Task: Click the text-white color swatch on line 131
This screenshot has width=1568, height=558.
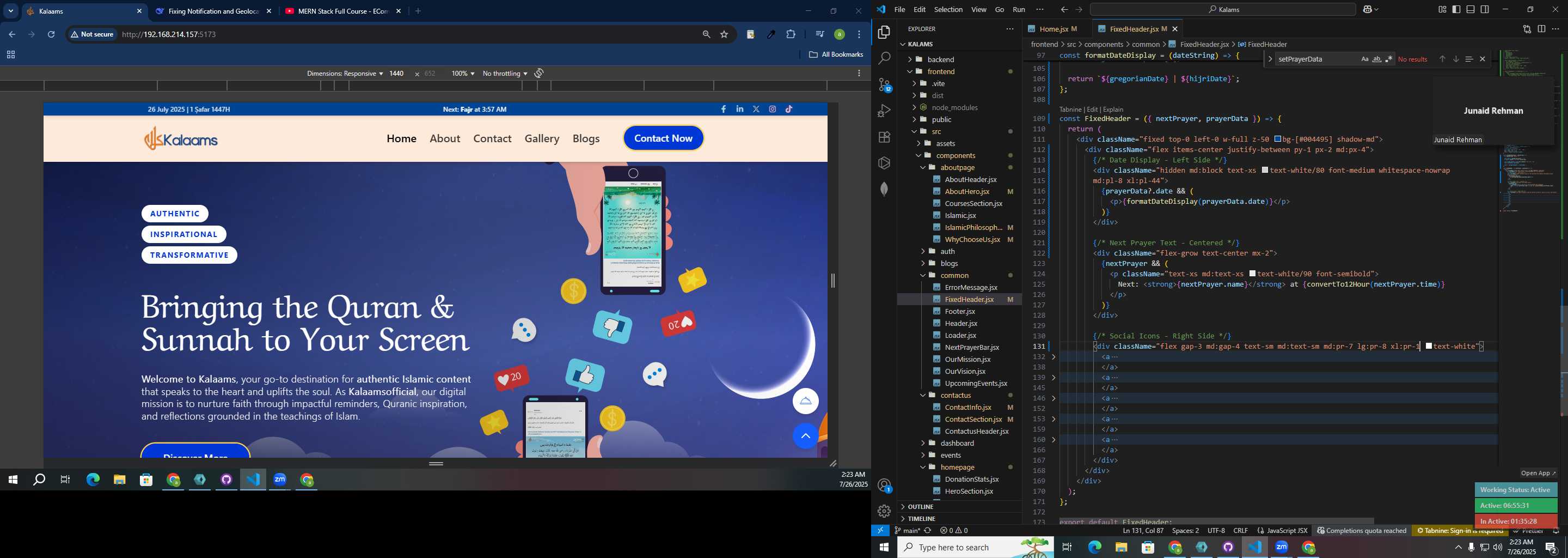Action: coord(1429,347)
